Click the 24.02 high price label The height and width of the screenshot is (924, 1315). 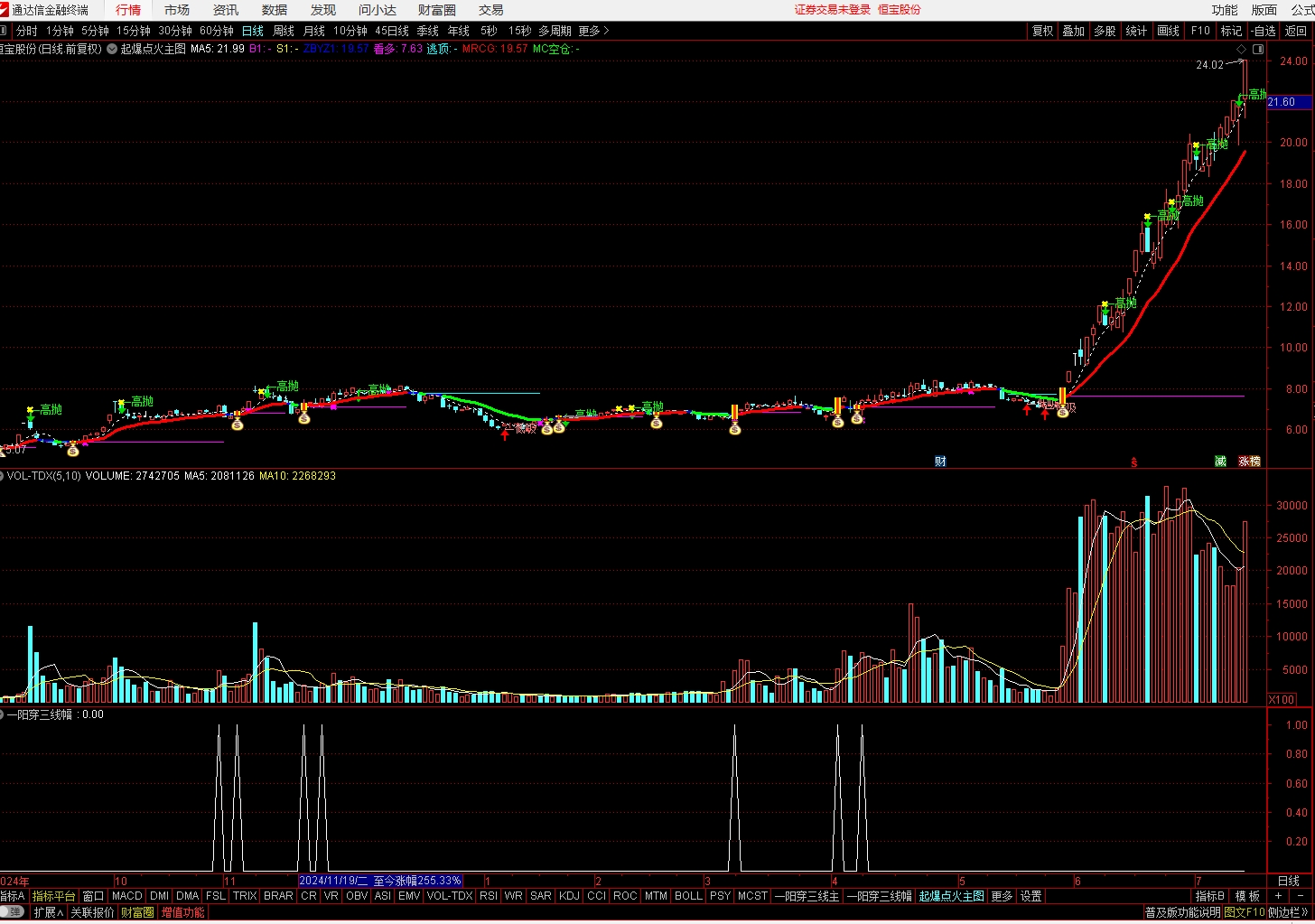[x=1209, y=65]
